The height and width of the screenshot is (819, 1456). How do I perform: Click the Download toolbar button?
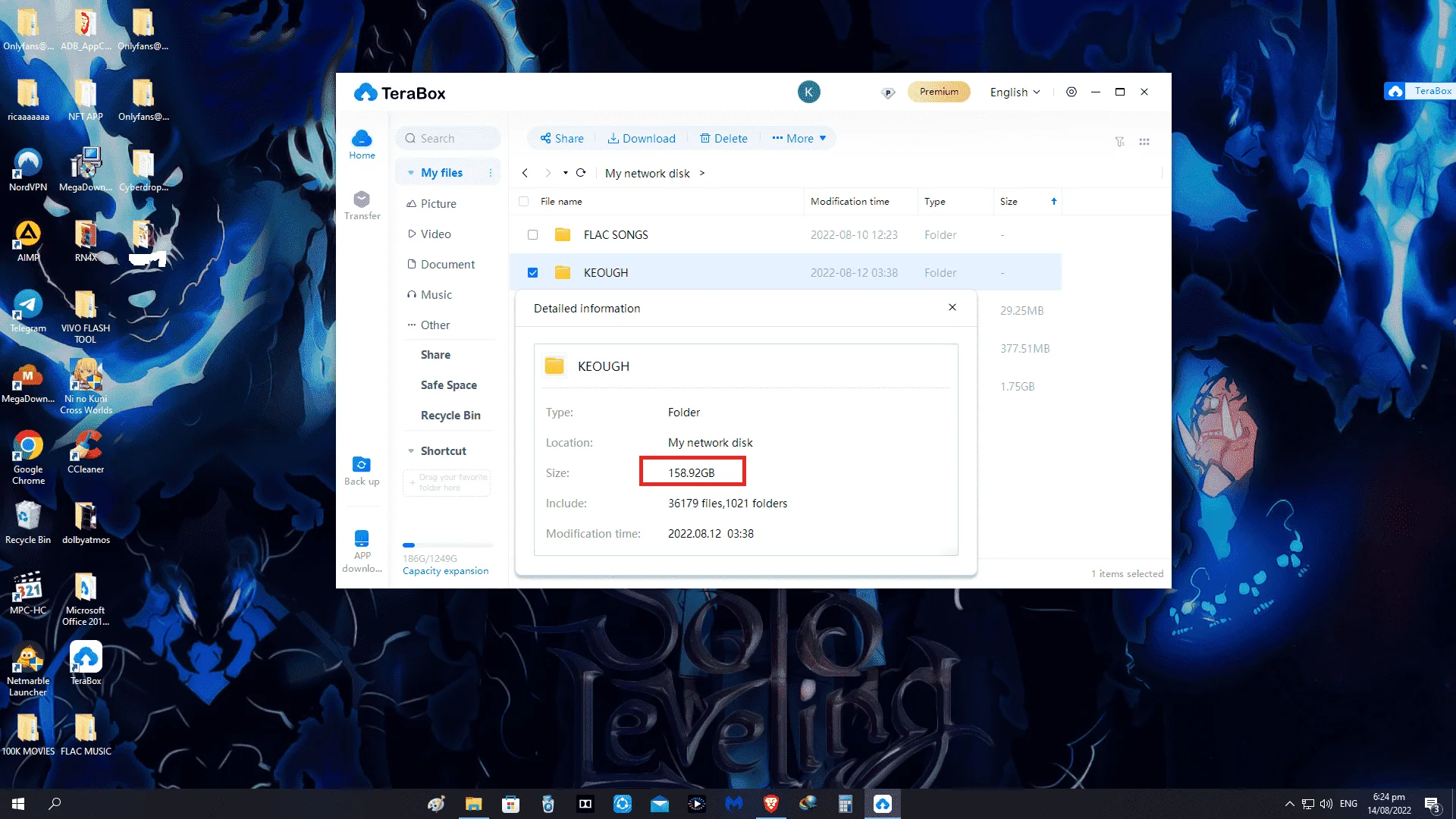642,138
